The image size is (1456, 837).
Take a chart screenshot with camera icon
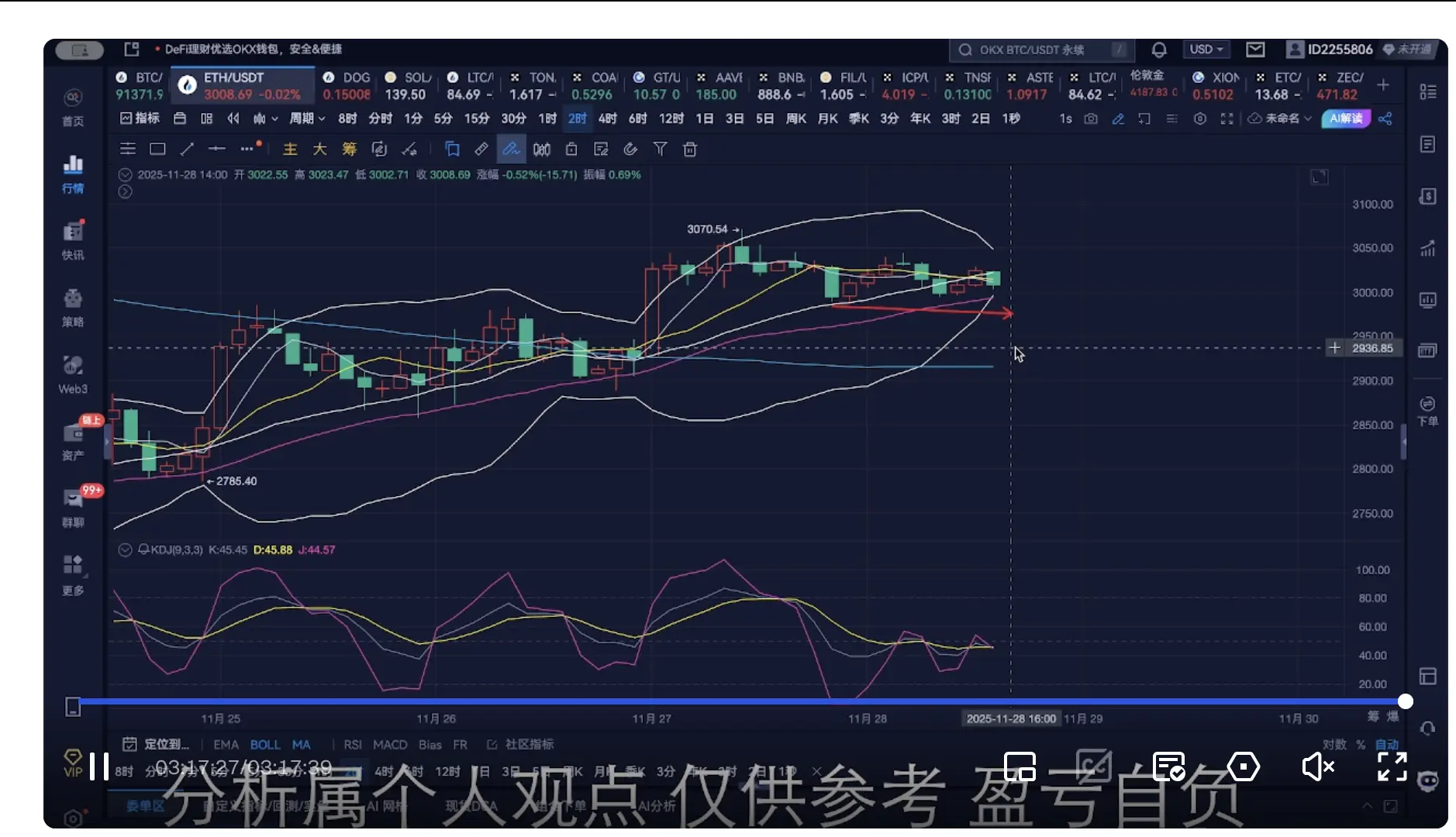click(x=1091, y=119)
